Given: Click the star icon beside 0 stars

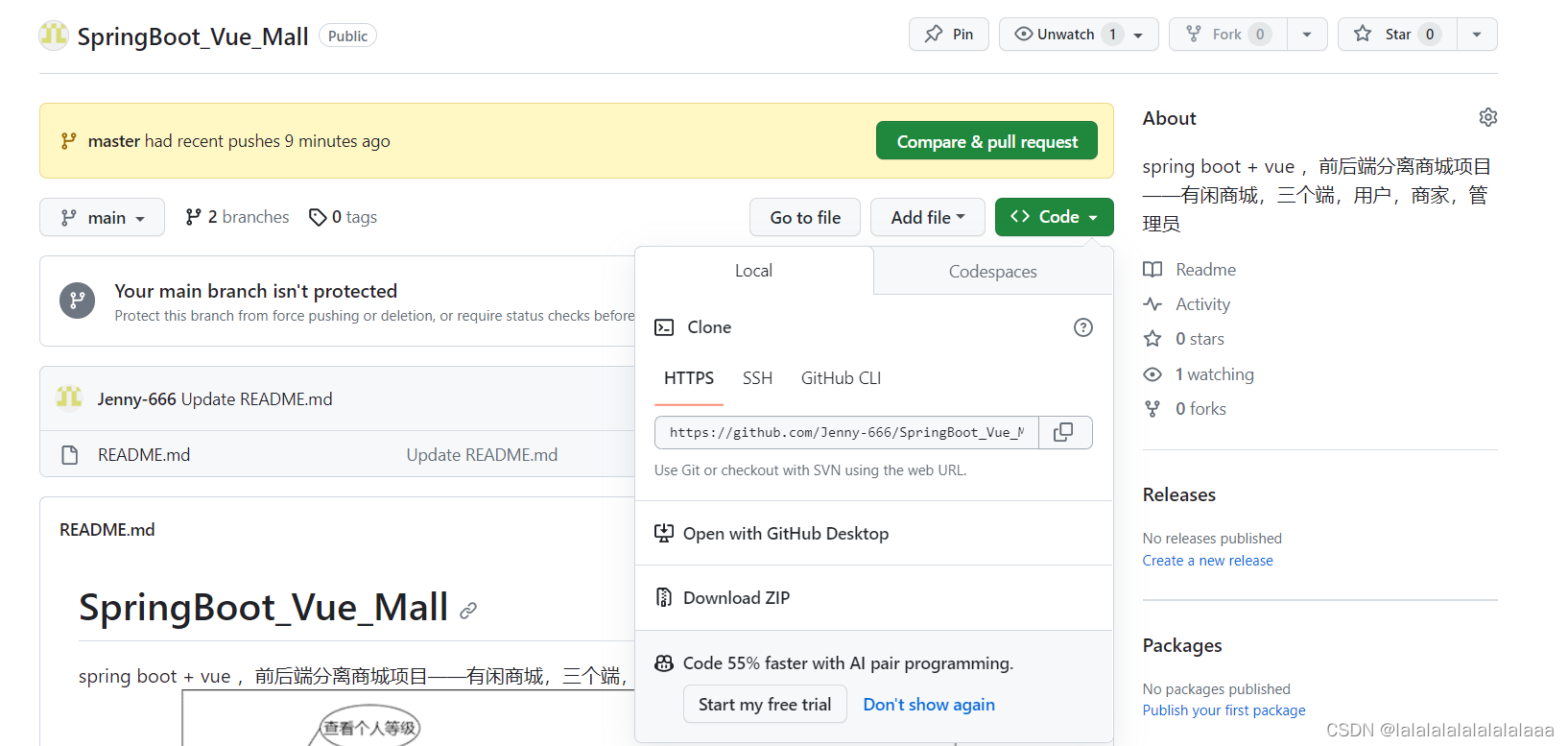Looking at the screenshot, I should pyautogui.click(x=1152, y=339).
